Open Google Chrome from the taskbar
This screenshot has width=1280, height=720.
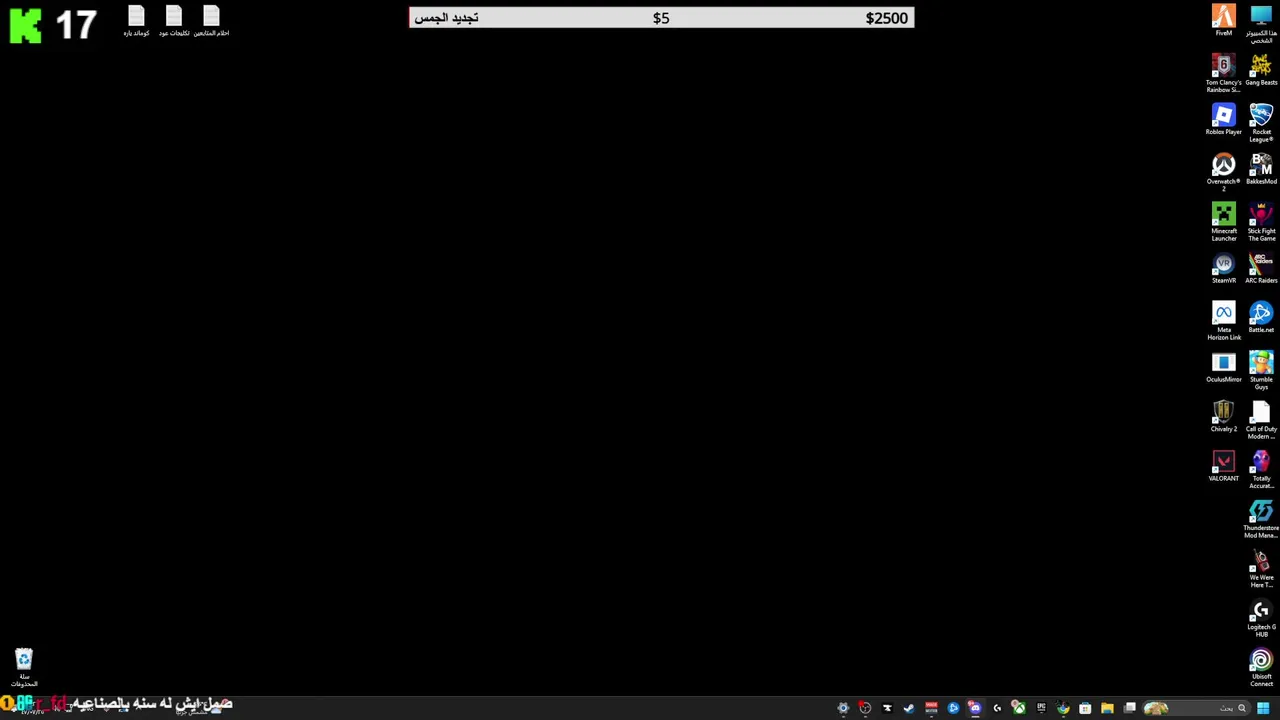(1063, 708)
